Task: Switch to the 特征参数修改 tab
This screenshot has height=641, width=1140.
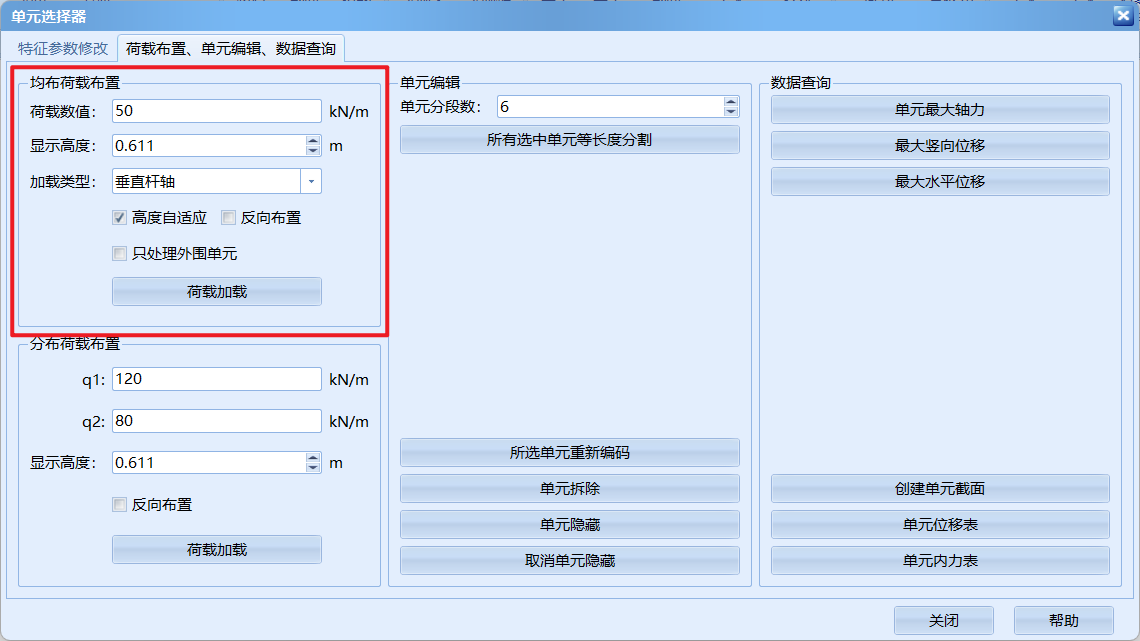Action: tap(62, 48)
